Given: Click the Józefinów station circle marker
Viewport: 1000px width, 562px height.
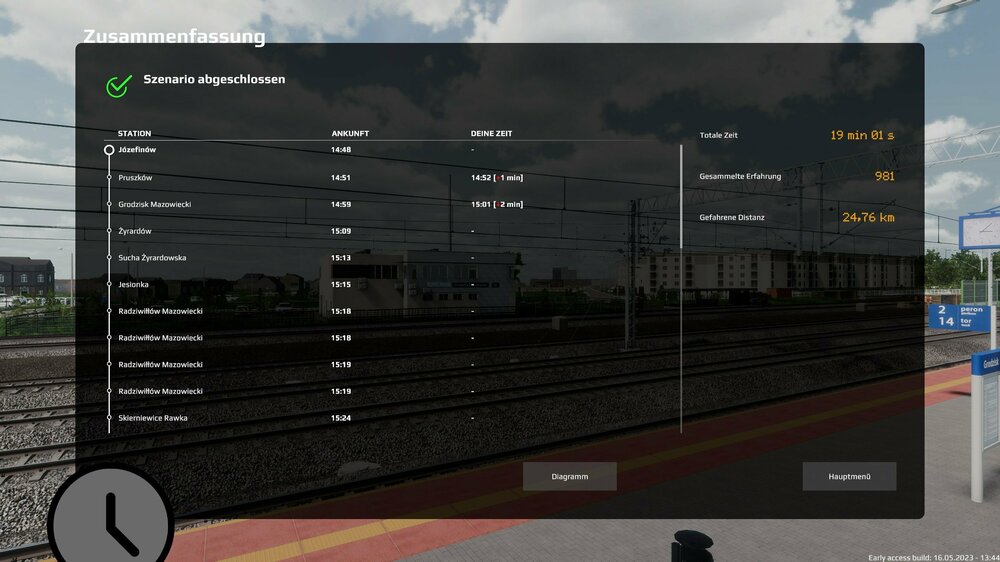Looking at the screenshot, I should [109, 150].
